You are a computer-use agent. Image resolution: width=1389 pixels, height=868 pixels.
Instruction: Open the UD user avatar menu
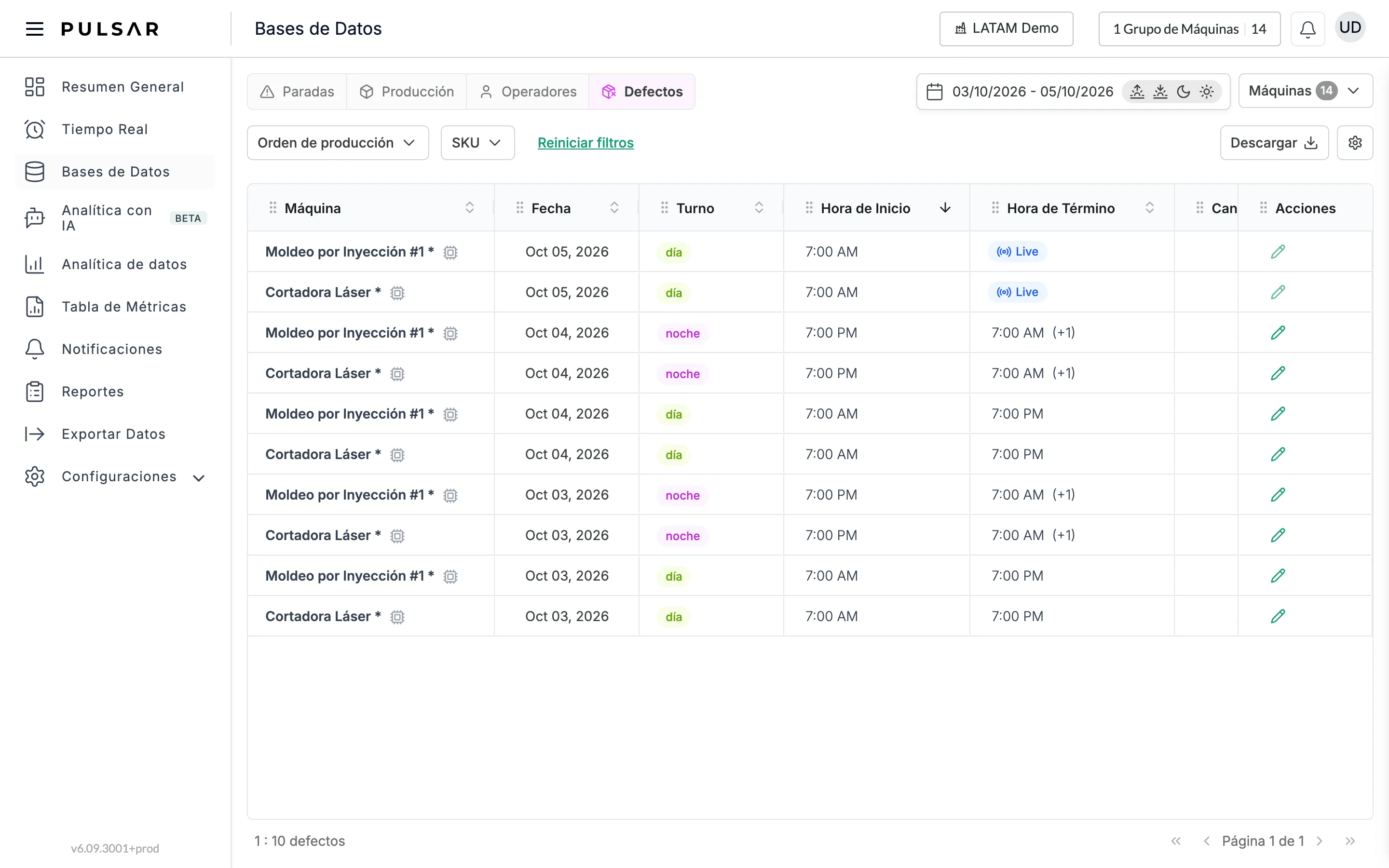pyautogui.click(x=1350, y=27)
